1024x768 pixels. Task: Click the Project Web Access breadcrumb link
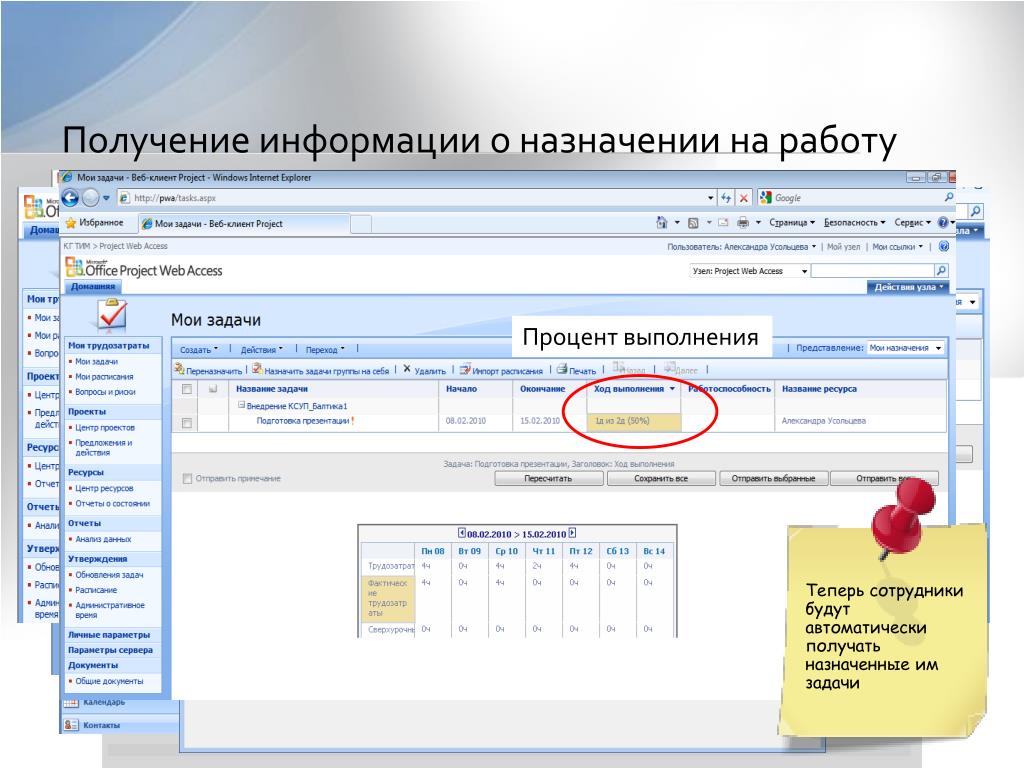133,246
